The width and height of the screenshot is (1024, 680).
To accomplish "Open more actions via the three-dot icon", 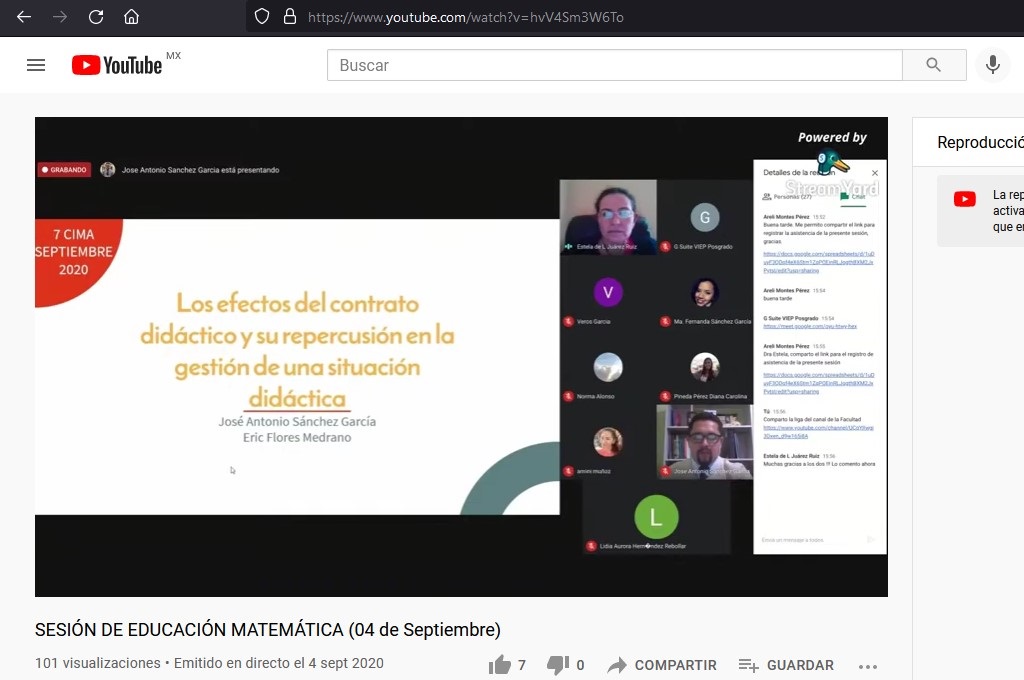I will (868, 666).
